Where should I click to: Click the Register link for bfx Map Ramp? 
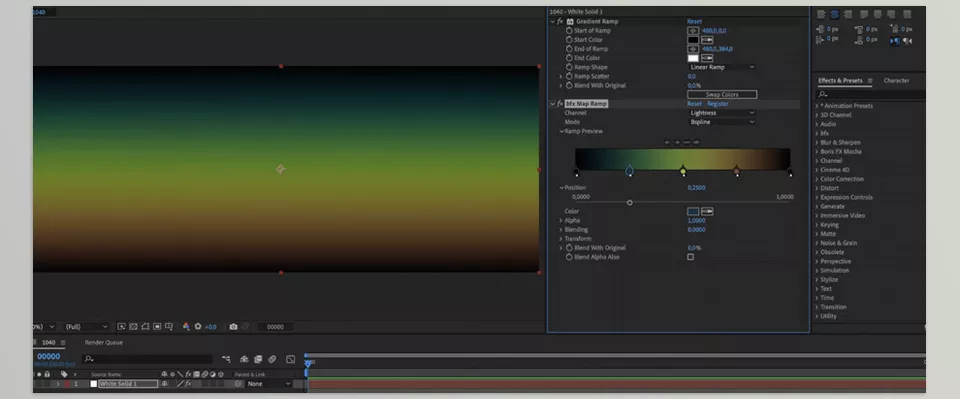(x=718, y=104)
